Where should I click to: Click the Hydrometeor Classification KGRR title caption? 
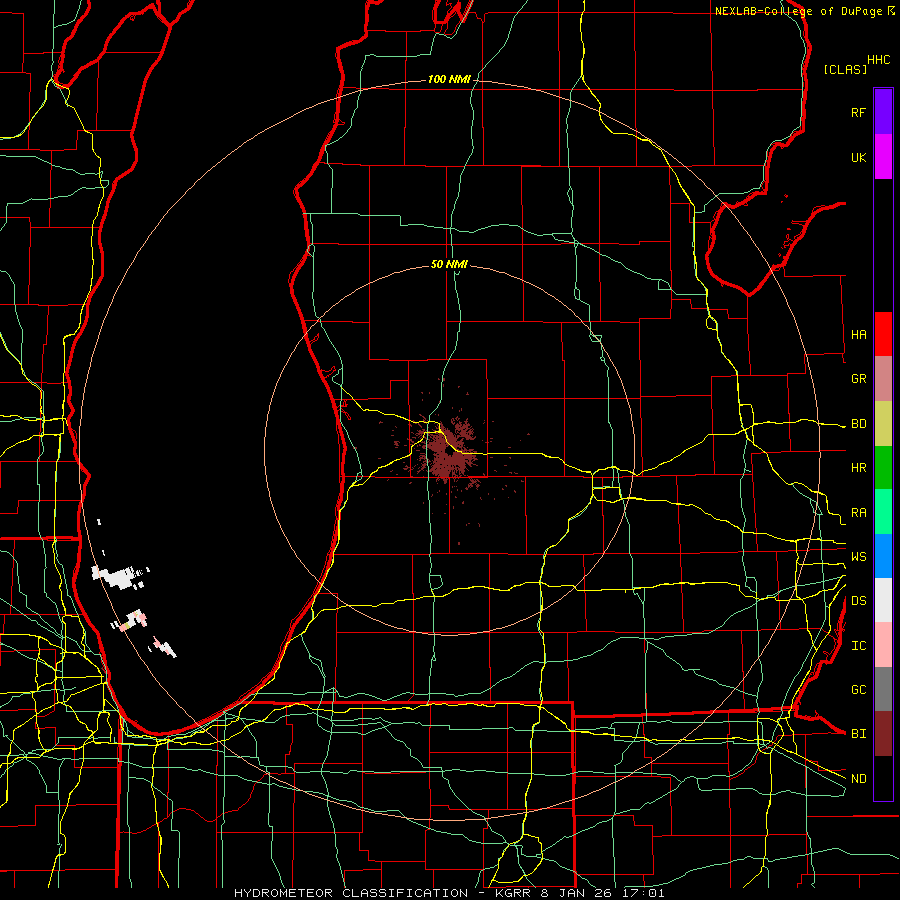click(449, 893)
